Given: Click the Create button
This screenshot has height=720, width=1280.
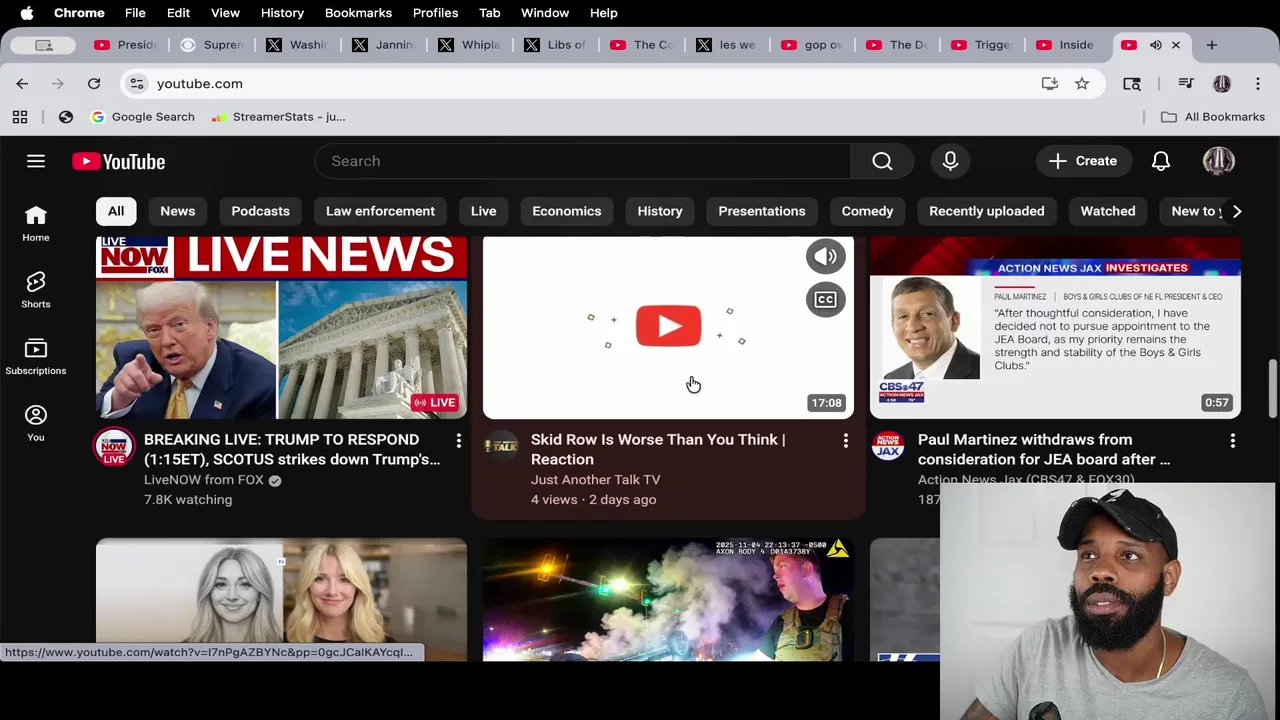Looking at the screenshot, I should coord(1082,161).
